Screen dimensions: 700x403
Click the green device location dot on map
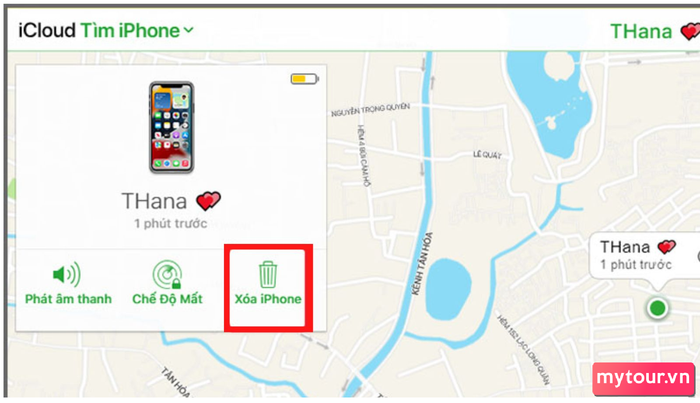point(657,308)
